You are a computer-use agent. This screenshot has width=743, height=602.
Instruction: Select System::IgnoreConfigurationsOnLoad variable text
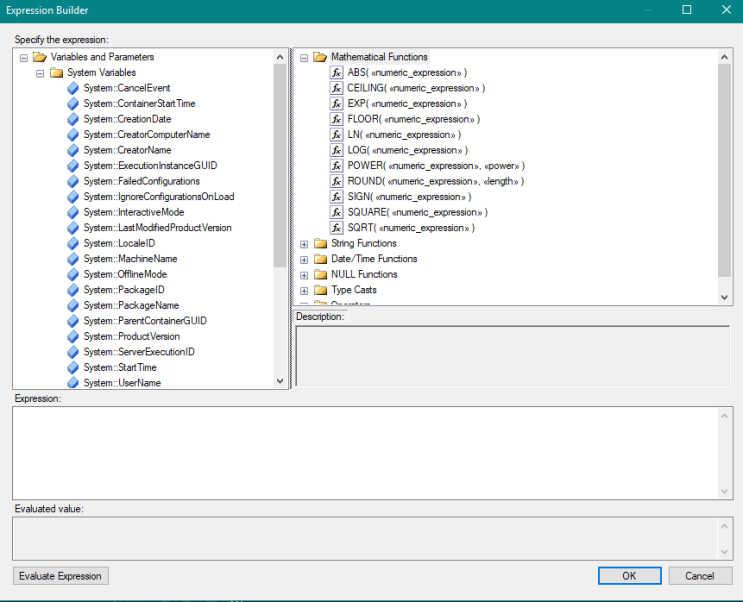(x=159, y=197)
